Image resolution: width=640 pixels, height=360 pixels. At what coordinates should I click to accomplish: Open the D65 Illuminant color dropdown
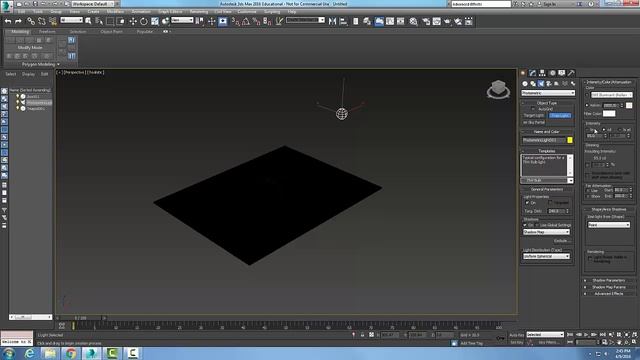point(611,95)
